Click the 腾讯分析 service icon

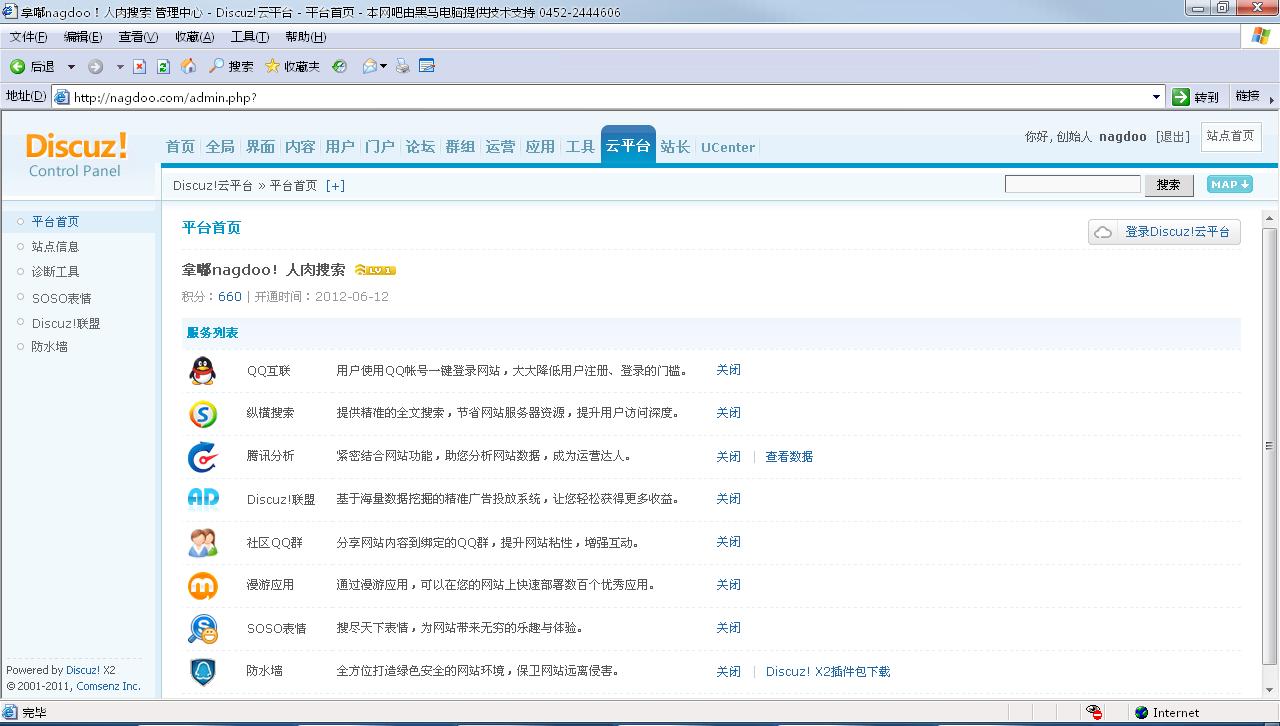click(x=203, y=456)
